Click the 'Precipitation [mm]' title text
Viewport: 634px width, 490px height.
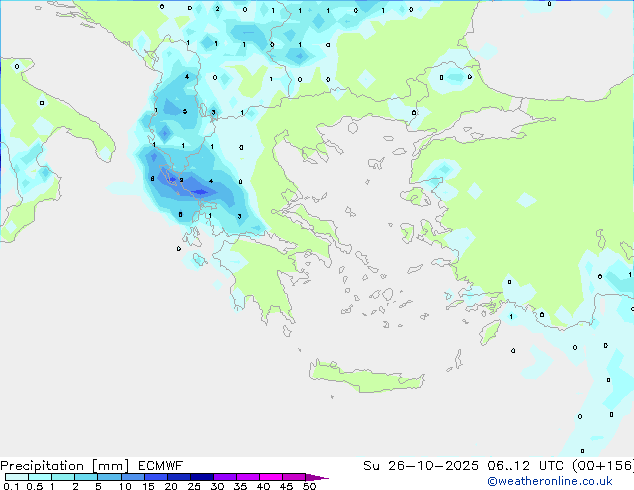tap(64, 466)
